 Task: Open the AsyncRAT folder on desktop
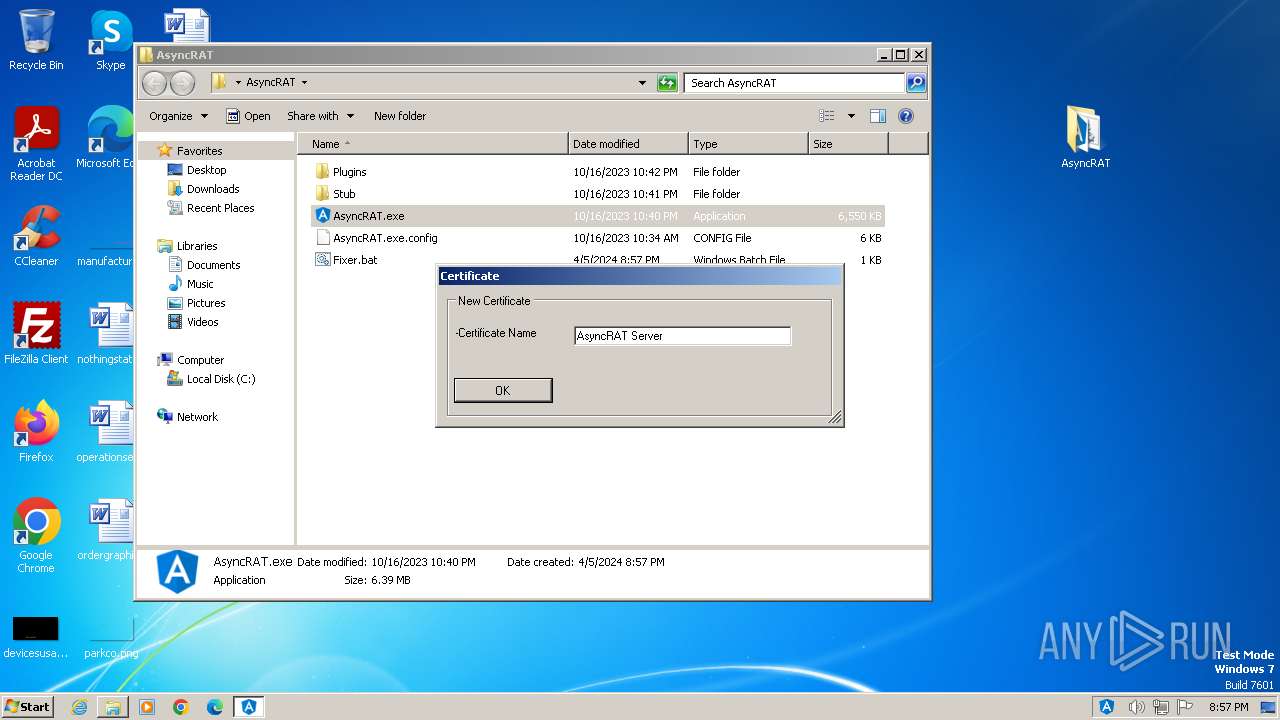(1085, 137)
